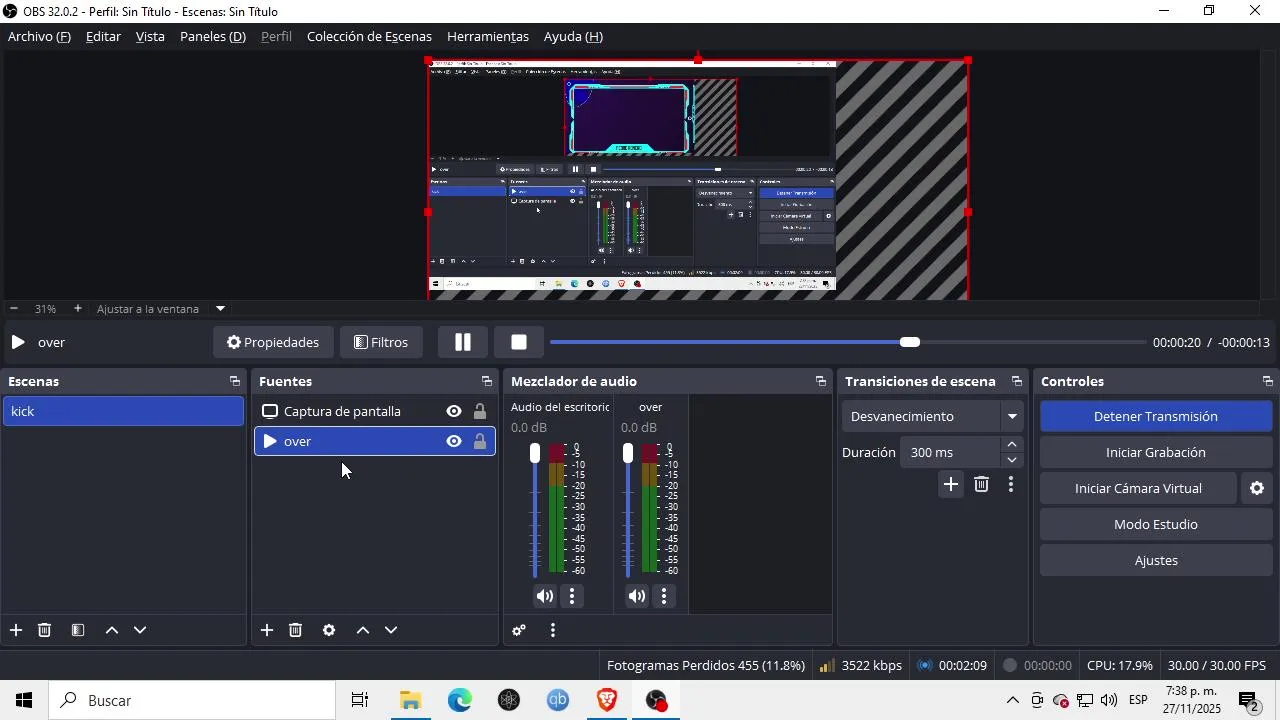This screenshot has height=720, width=1280.
Task: Add a new scene with plus icon
Action: tap(16, 630)
